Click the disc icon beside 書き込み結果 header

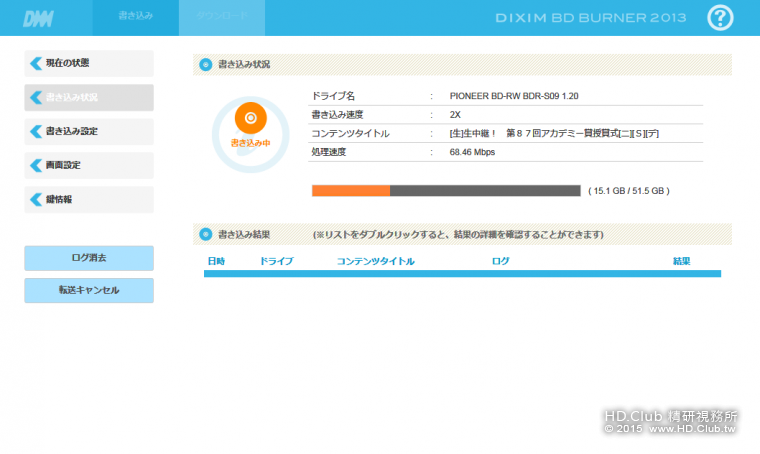pyautogui.click(x=206, y=235)
